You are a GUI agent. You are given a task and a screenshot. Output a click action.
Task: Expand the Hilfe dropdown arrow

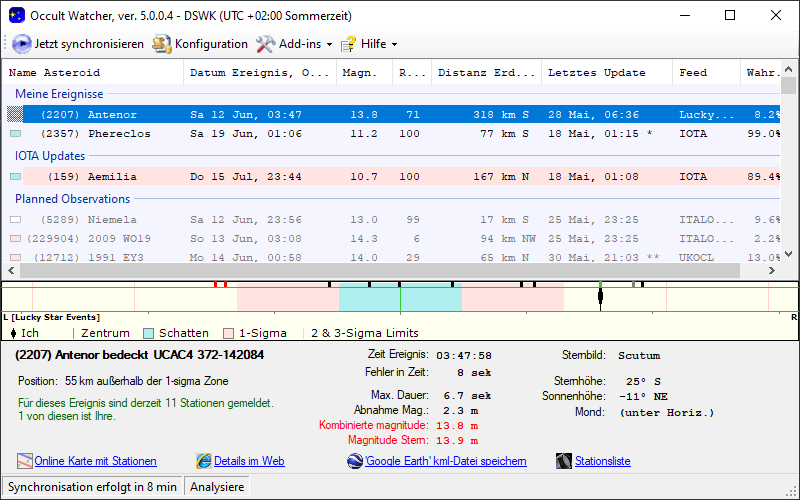[394, 45]
